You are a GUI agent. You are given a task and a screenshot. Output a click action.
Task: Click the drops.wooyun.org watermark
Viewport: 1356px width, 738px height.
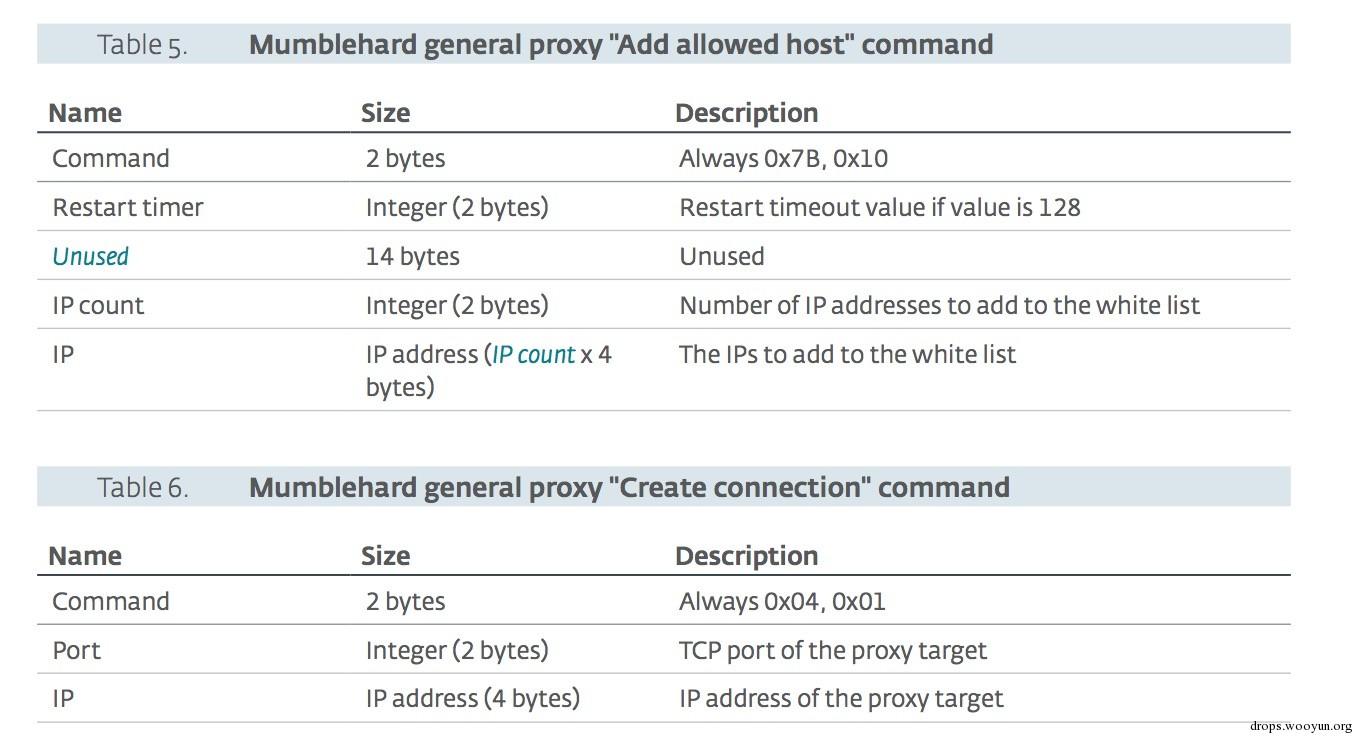click(x=1301, y=727)
